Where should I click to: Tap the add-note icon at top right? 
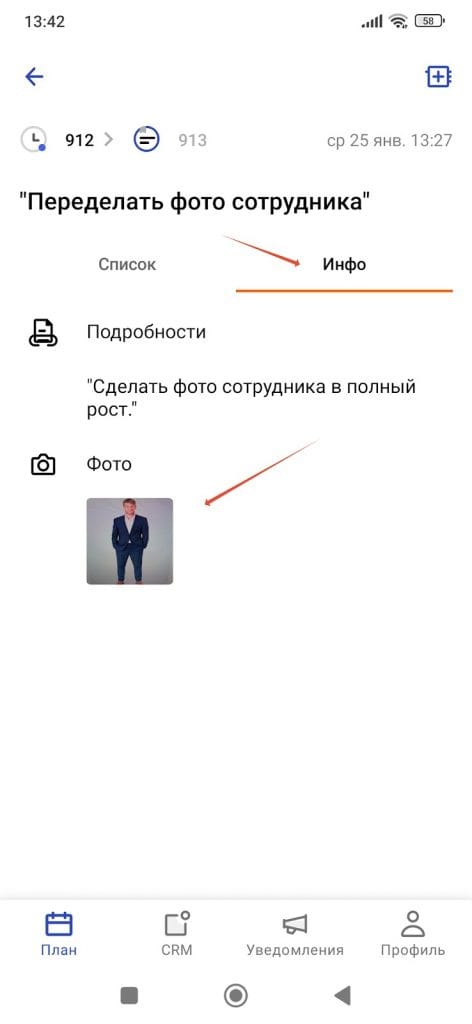pos(438,76)
